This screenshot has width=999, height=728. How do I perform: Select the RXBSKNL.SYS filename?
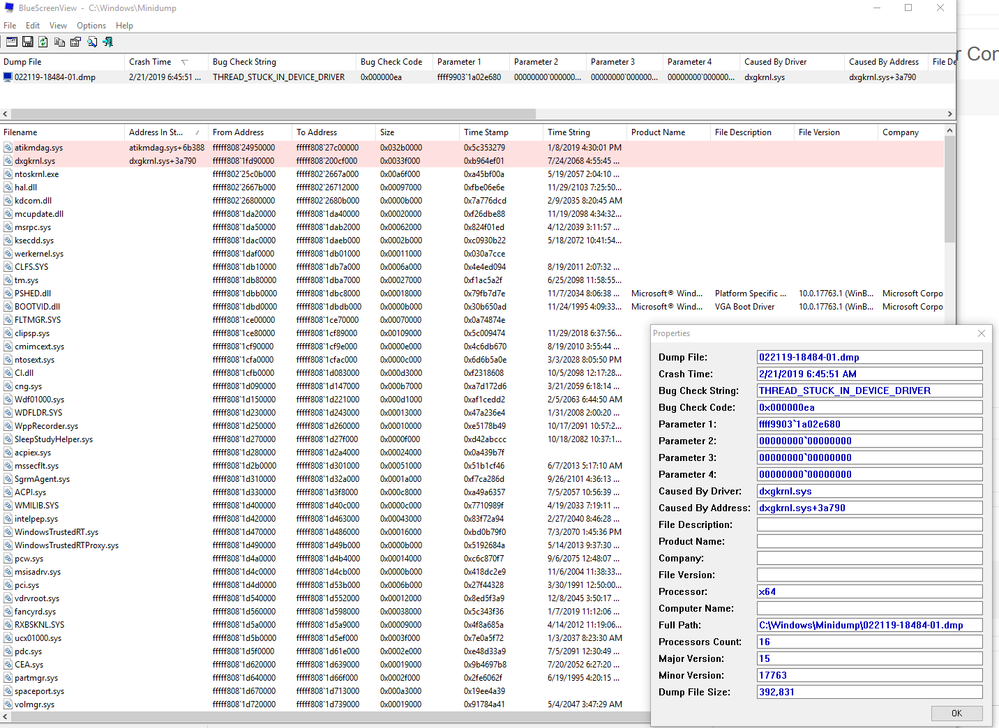40,625
